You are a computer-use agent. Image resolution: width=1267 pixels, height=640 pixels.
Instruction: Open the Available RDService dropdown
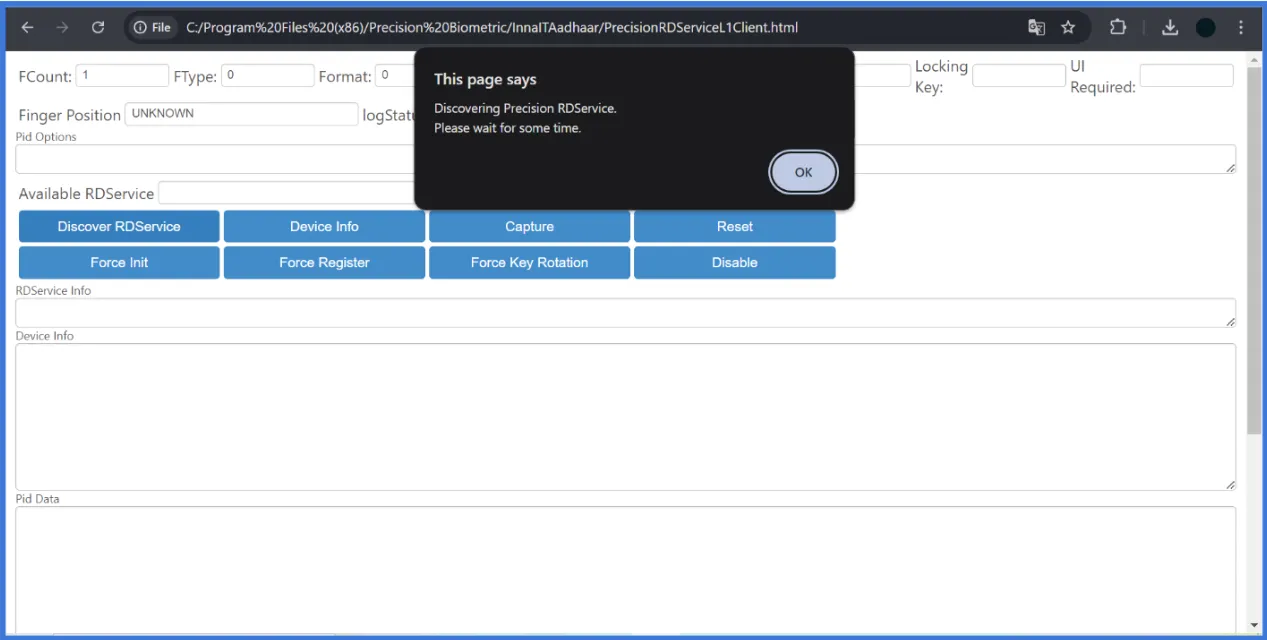286,193
